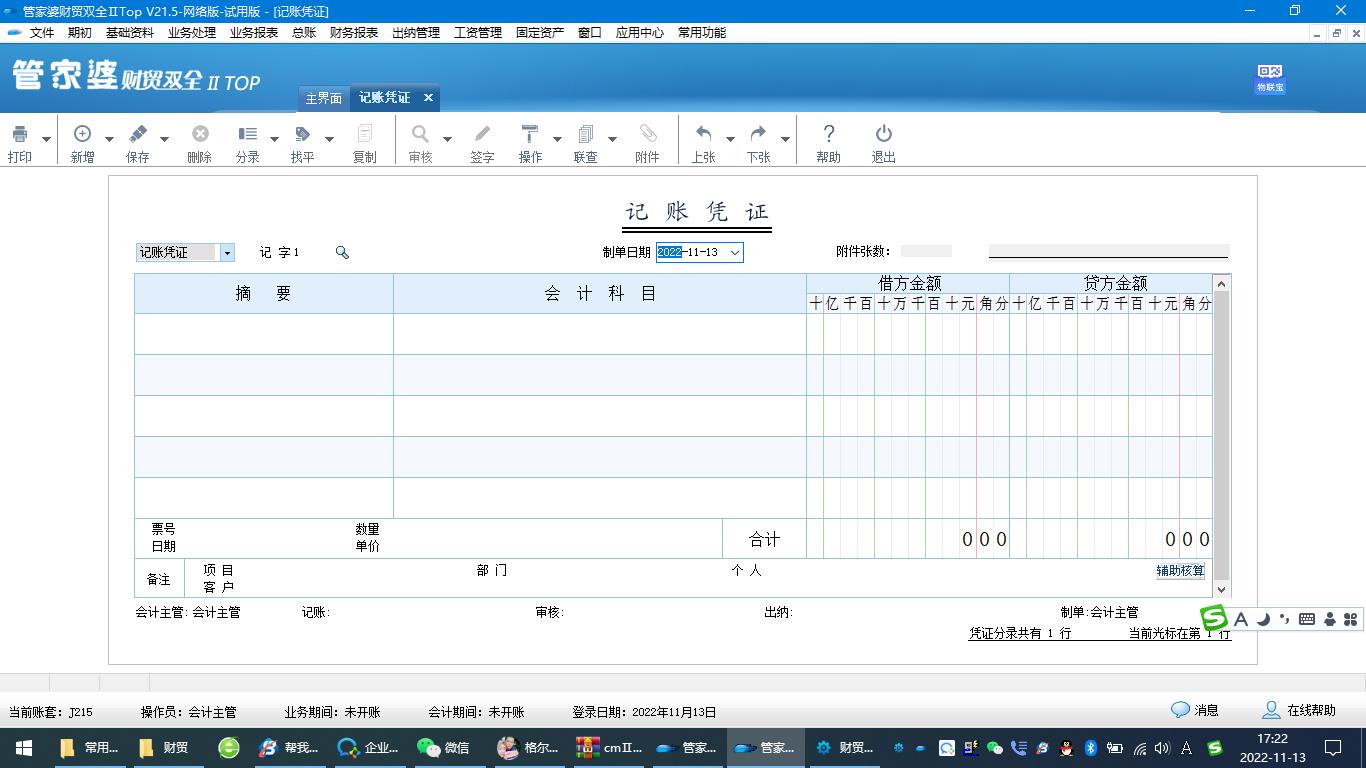Viewport: 1366px width, 768px height.
Task: Expand the 联查 dropdown arrow
Action: [612, 139]
